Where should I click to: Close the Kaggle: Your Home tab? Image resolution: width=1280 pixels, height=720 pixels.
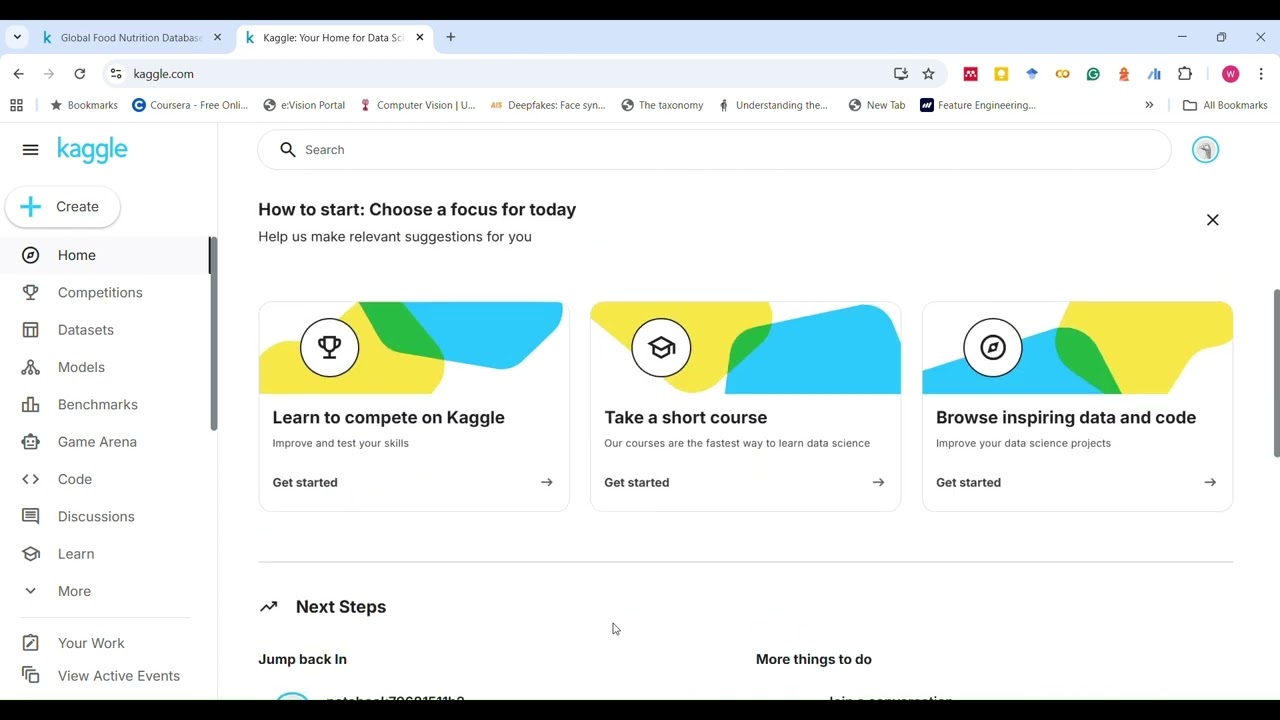(x=420, y=37)
